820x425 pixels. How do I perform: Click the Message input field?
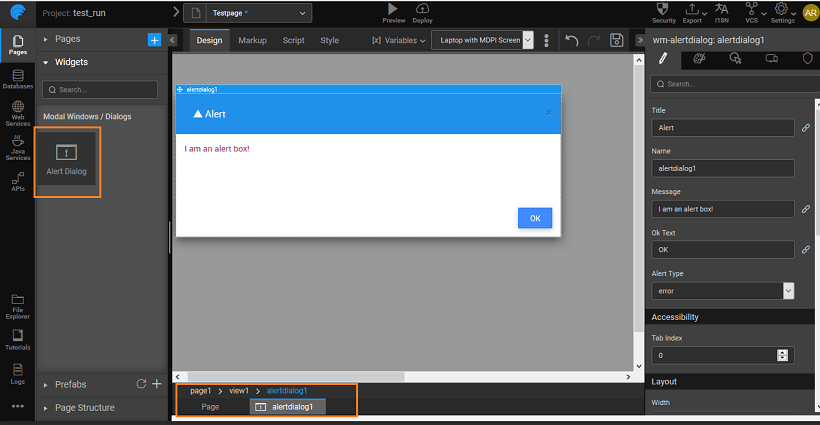point(722,209)
